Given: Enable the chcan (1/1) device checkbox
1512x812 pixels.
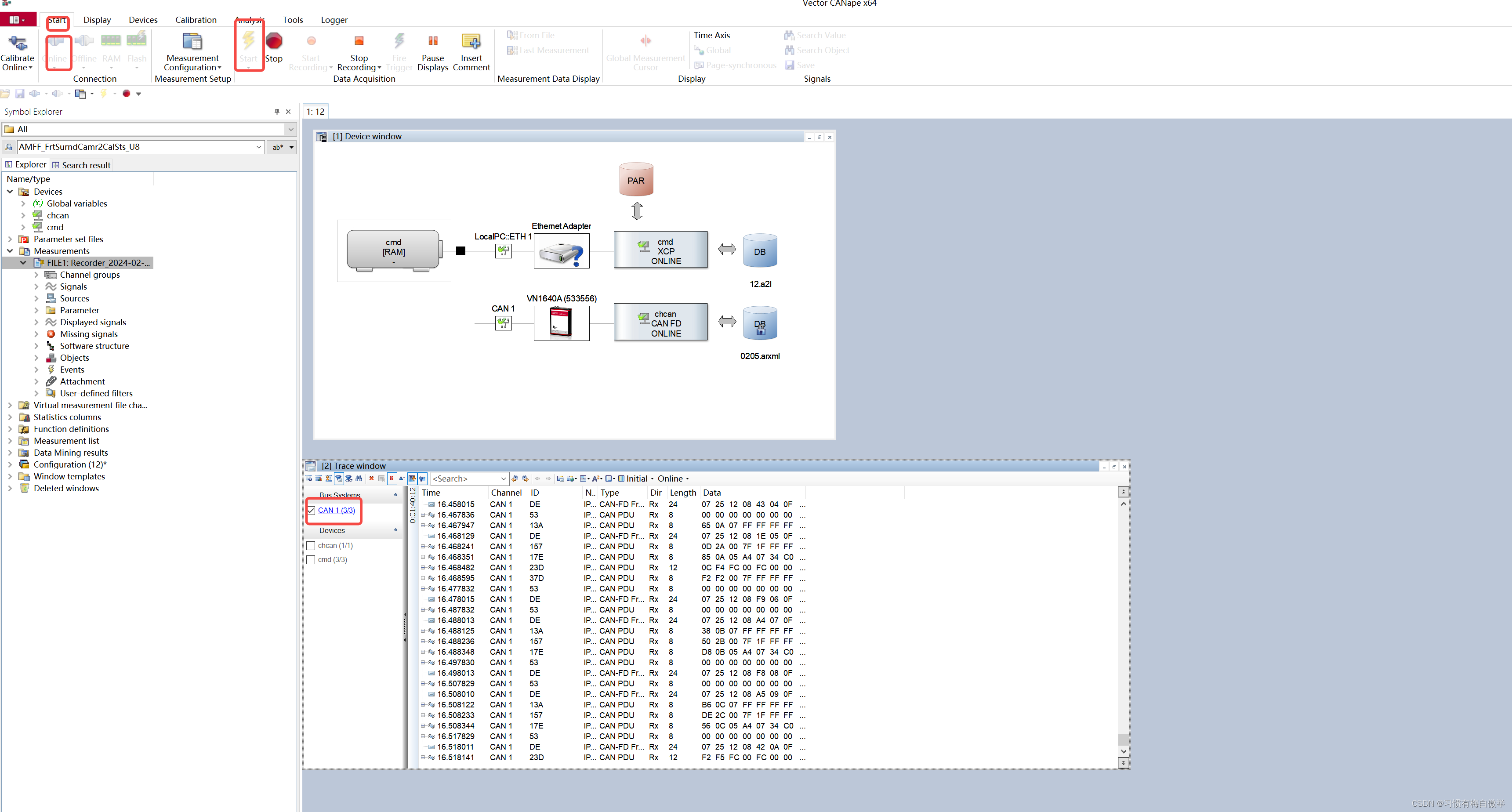Looking at the screenshot, I should click(x=311, y=545).
